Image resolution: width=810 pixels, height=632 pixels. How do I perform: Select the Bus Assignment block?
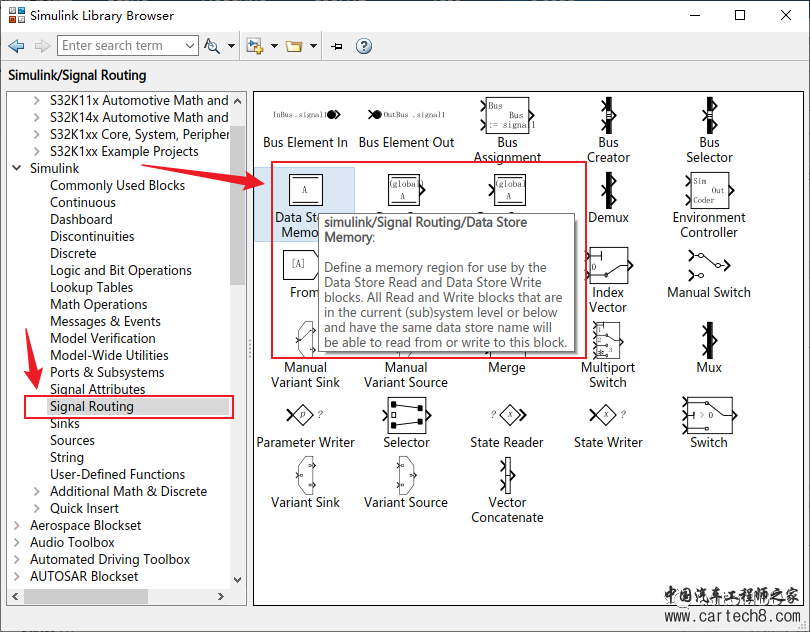(507, 129)
